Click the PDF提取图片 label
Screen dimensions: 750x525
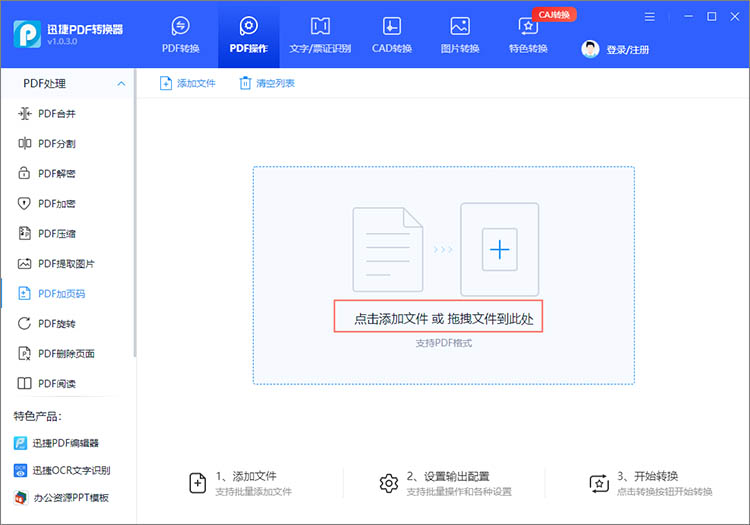pos(66,263)
